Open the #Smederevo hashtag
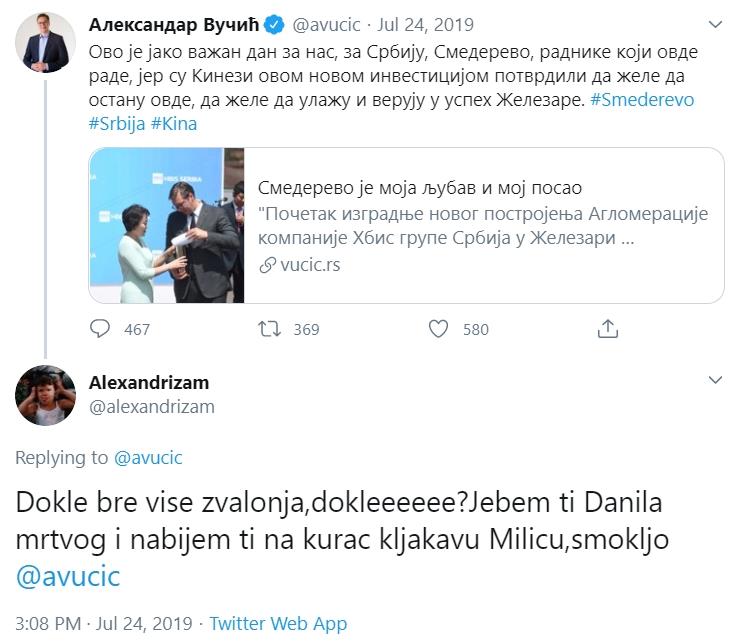Screen dimensions: 739x644 (642, 100)
